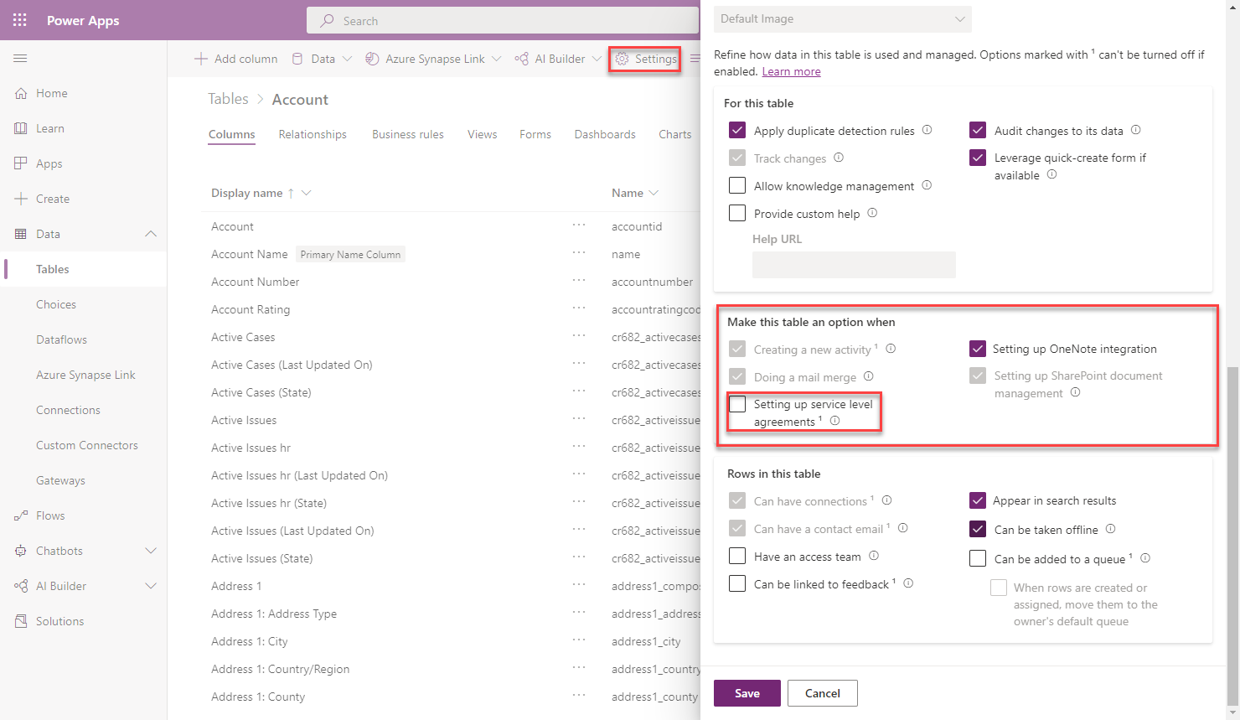Click Tables in the breadcrumb
Image resolution: width=1240 pixels, height=720 pixels.
tap(228, 99)
